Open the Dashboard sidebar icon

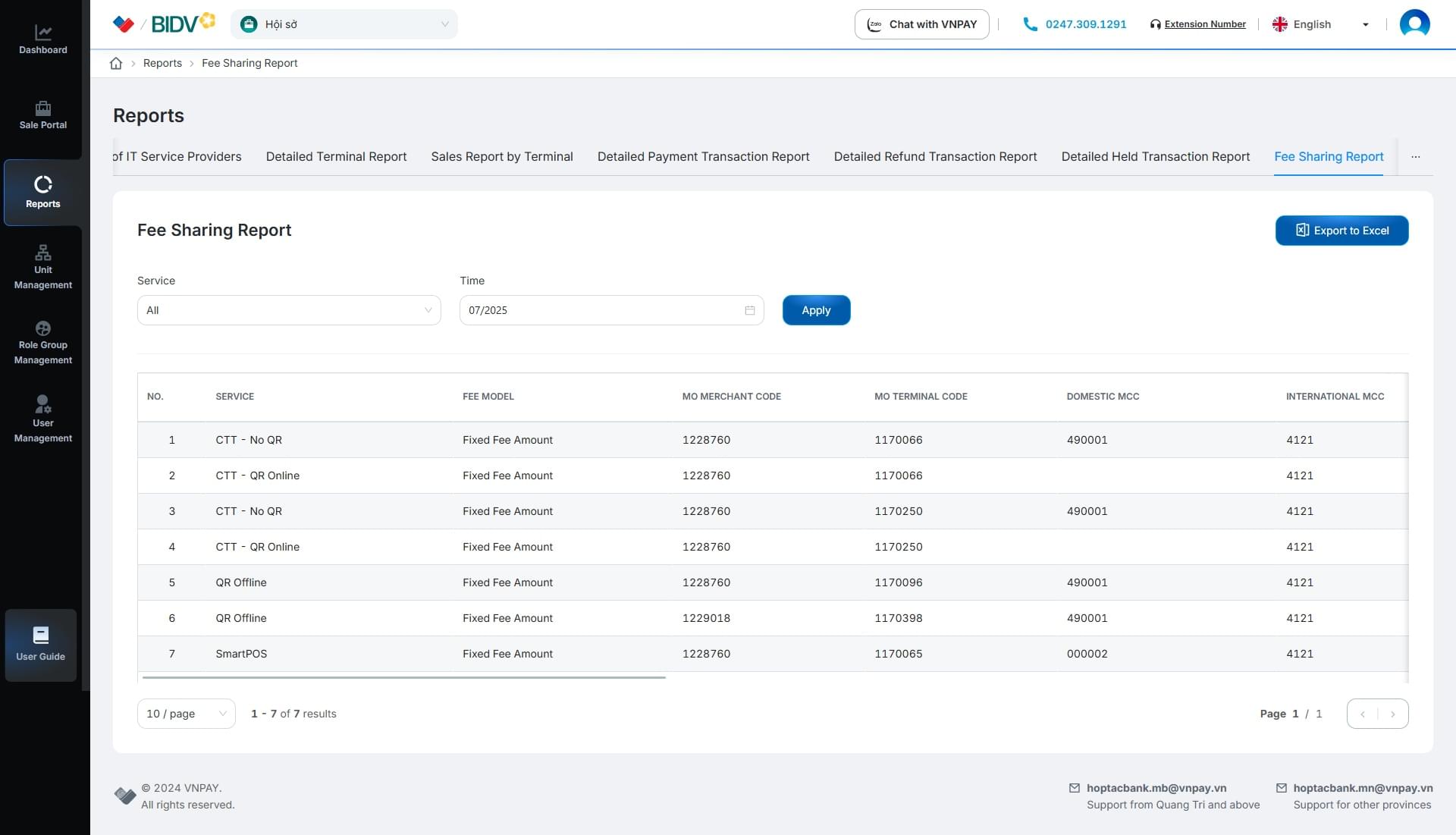(x=43, y=33)
